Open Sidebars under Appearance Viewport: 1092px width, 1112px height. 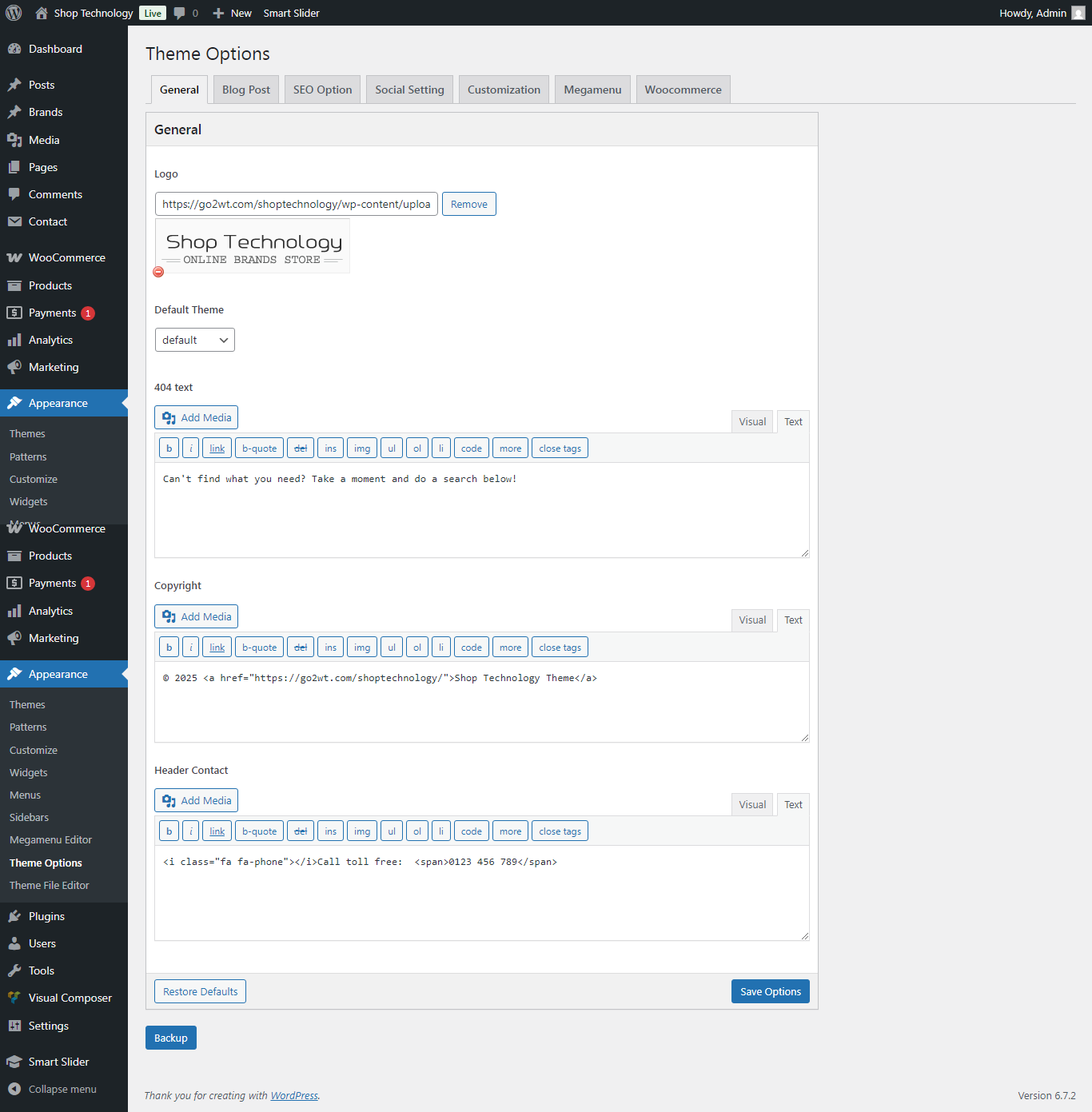[29, 817]
